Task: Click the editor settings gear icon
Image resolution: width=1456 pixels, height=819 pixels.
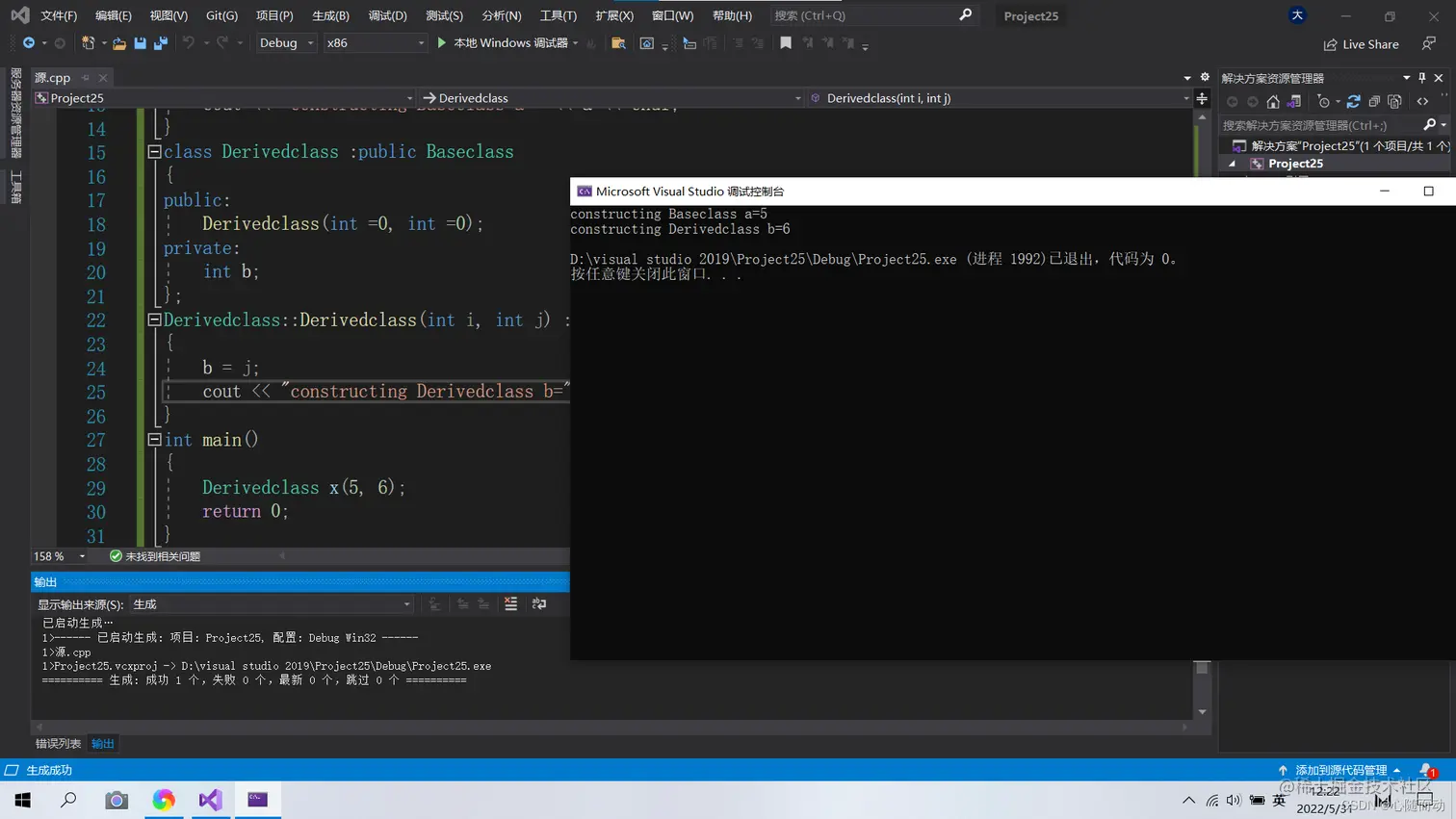Action: [x=1205, y=77]
